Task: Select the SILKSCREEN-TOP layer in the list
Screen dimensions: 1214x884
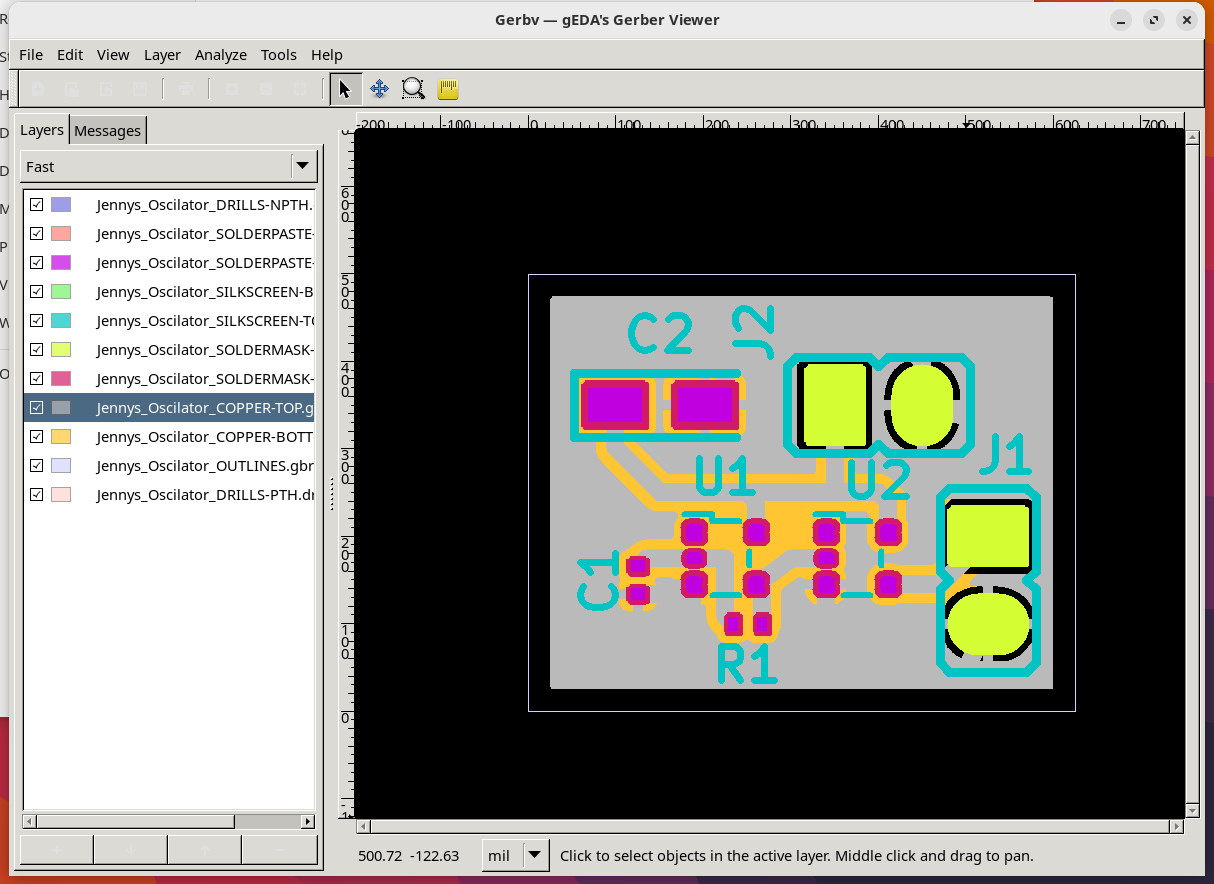Action: [x=200, y=320]
